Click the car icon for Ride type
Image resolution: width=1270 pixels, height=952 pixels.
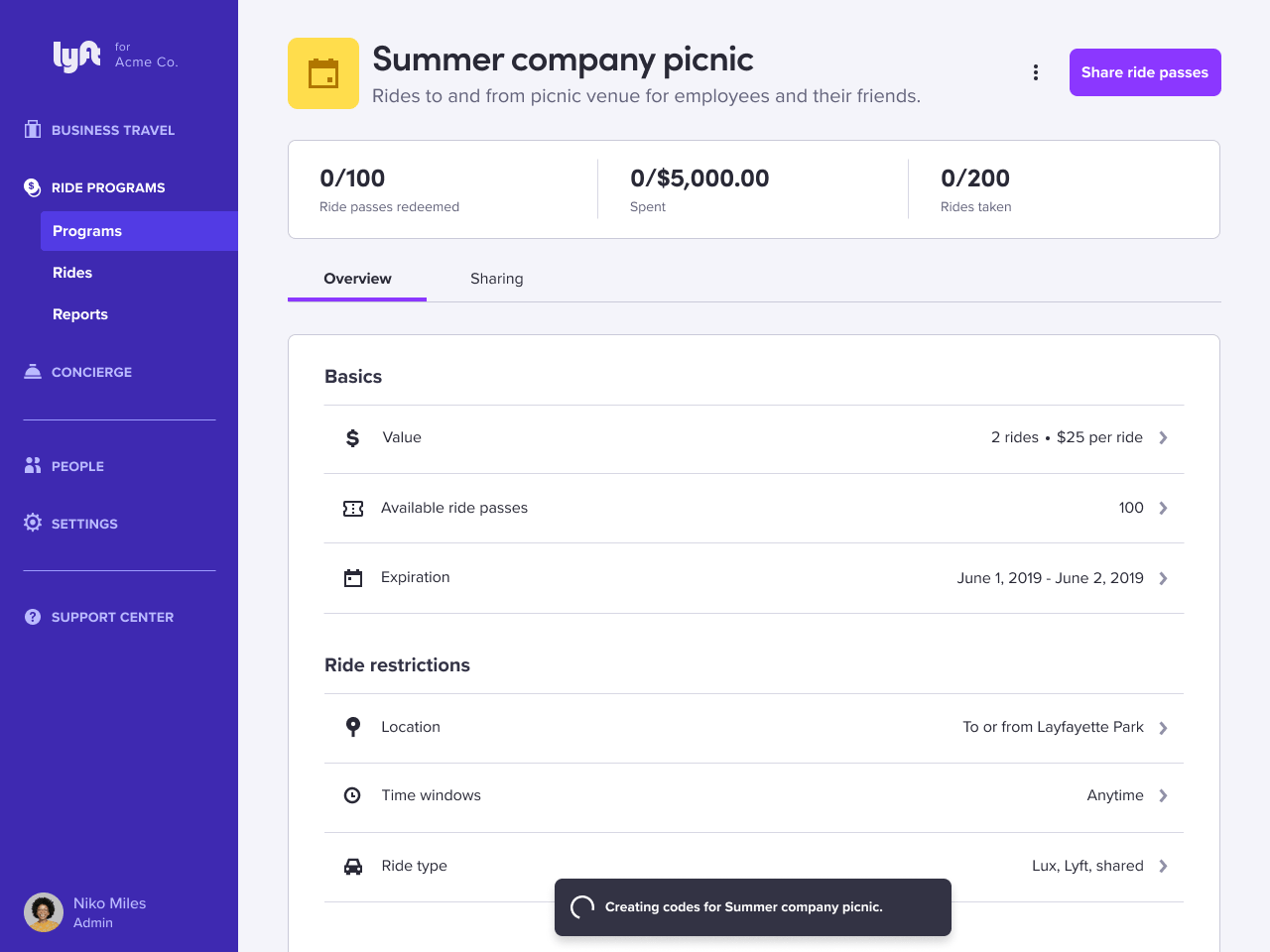(x=353, y=866)
